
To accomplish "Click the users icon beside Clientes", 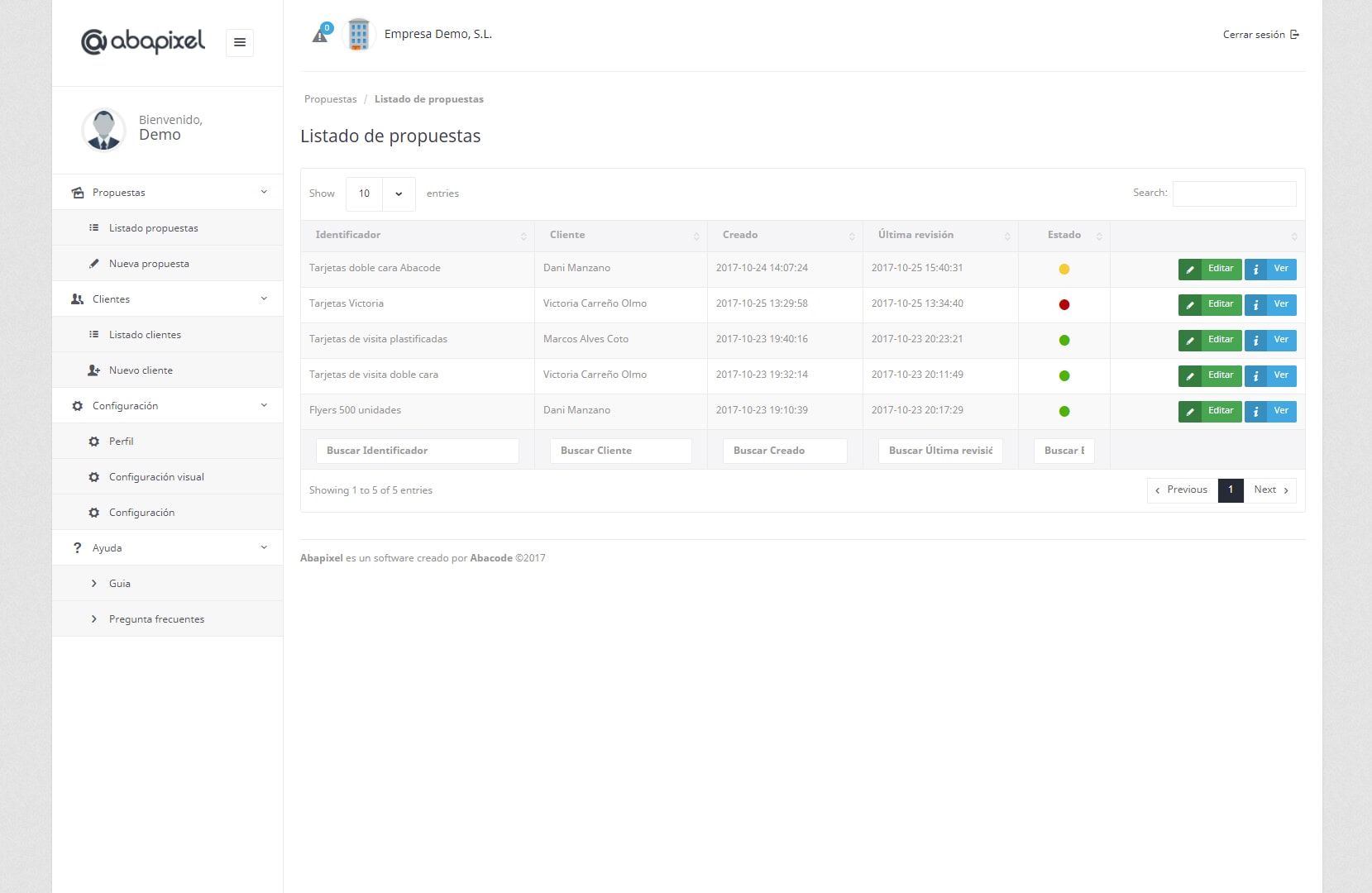I will coord(78,299).
